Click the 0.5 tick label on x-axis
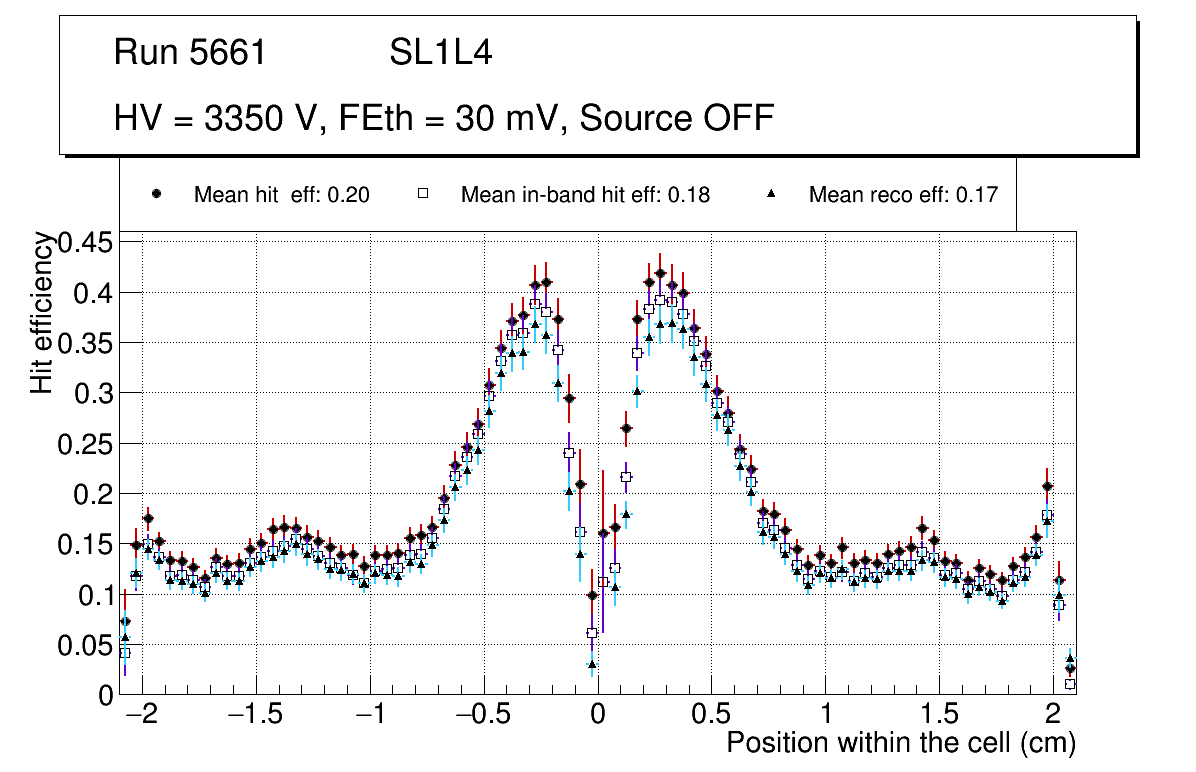The height and width of the screenshot is (772, 1196). coord(711,716)
